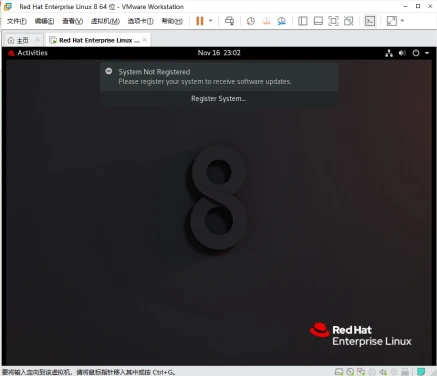
Task: Close the 主页 tab
Action: point(37,40)
